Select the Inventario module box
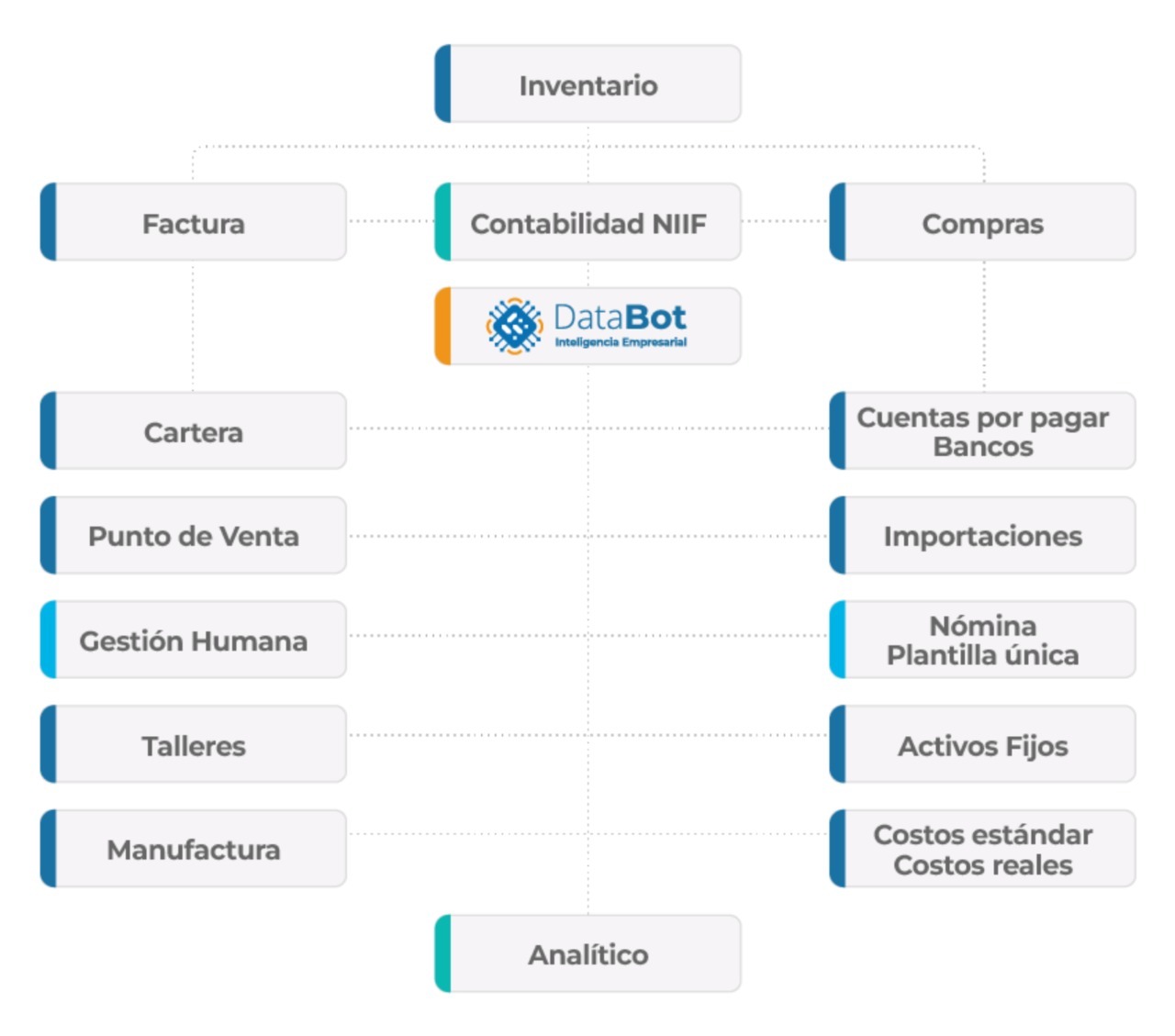This screenshot has height=1036, width=1175. [587, 84]
